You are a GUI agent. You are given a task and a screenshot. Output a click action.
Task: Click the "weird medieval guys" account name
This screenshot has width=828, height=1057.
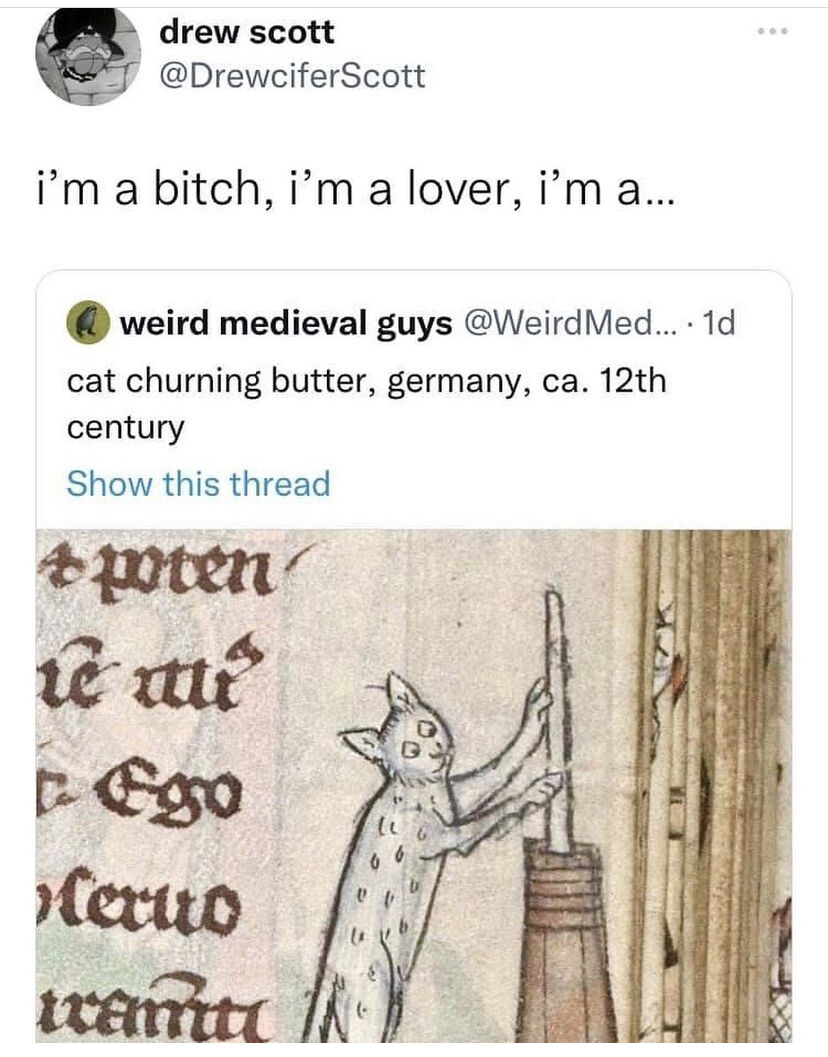(x=286, y=324)
